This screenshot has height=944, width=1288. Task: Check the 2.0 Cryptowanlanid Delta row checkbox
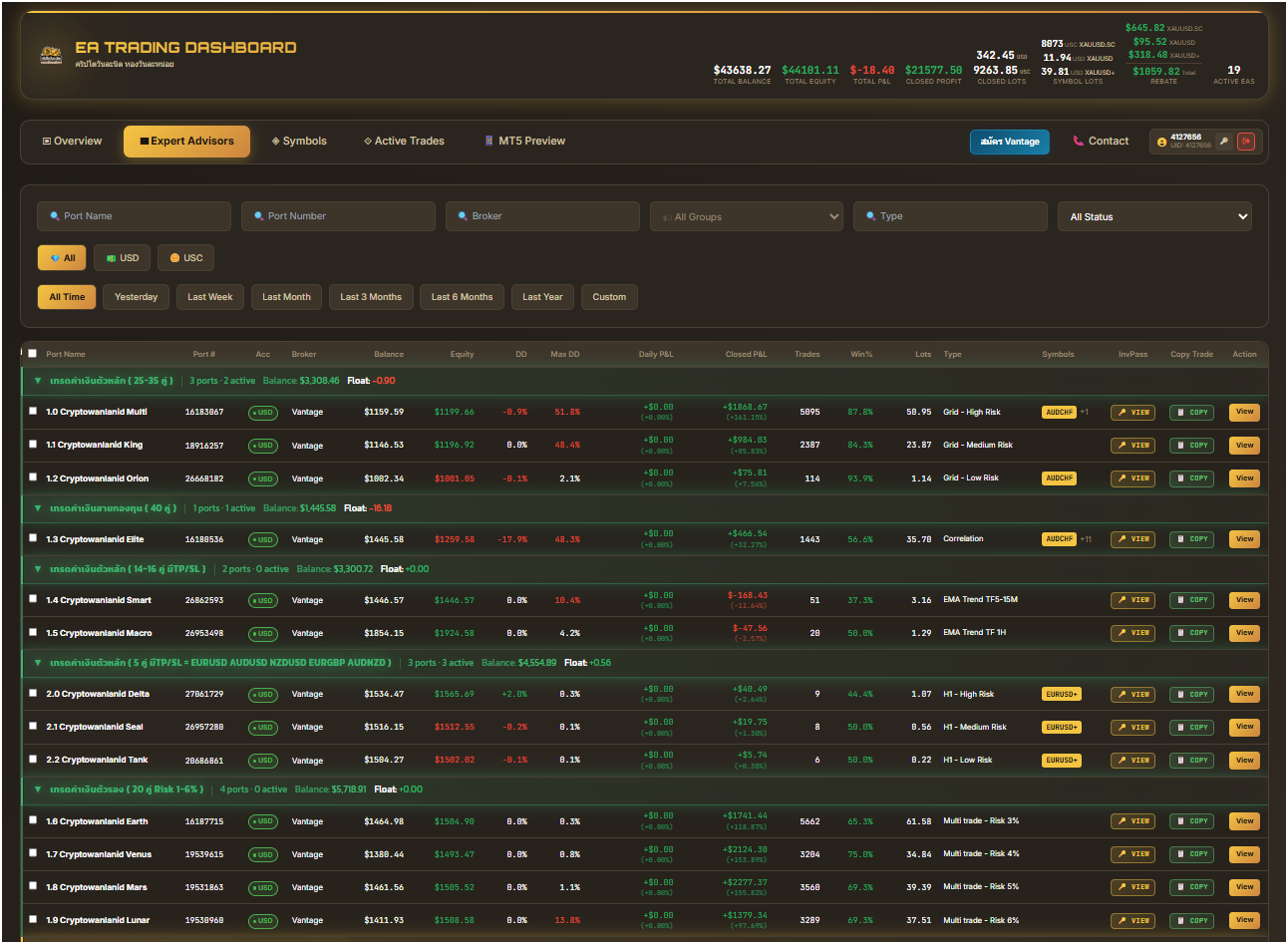33,693
